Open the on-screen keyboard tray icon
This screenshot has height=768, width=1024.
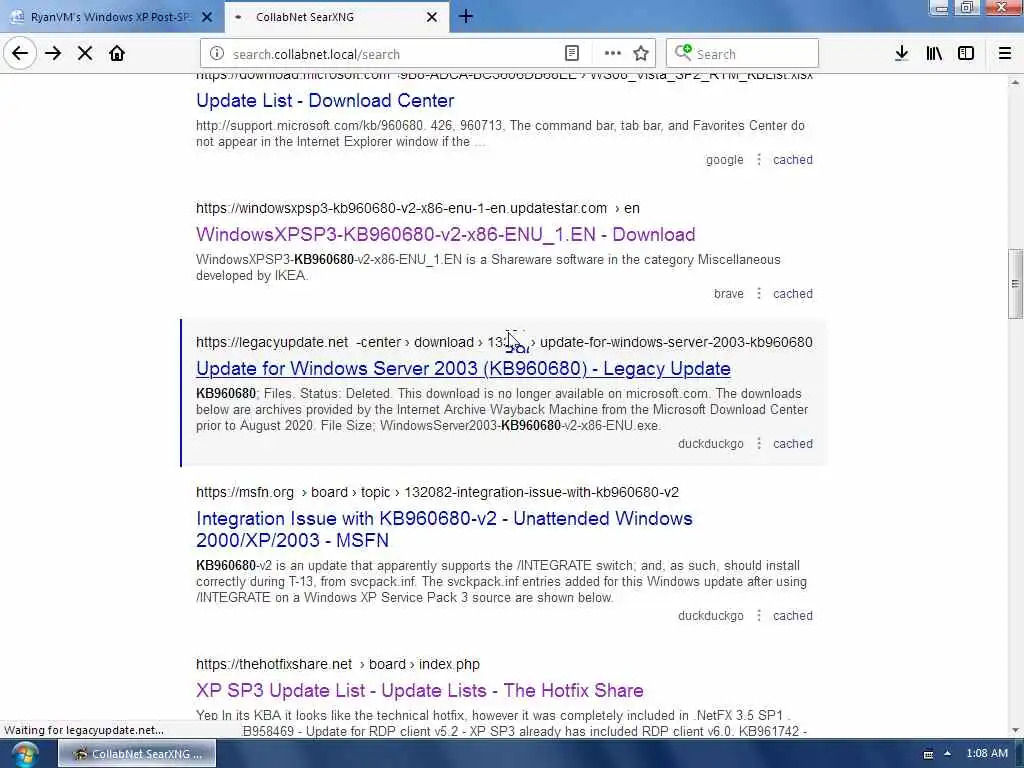[x=928, y=754]
